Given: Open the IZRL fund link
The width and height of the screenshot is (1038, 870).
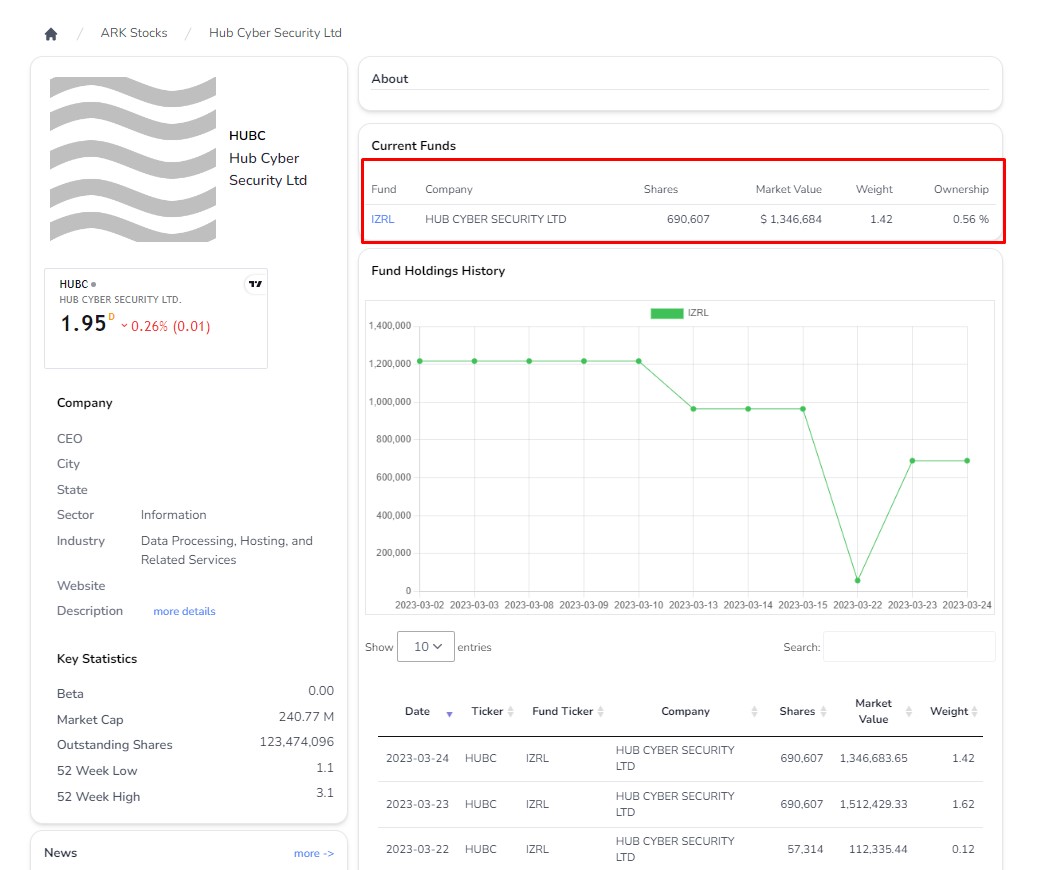Looking at the screenshot, I should pos(383,219).
